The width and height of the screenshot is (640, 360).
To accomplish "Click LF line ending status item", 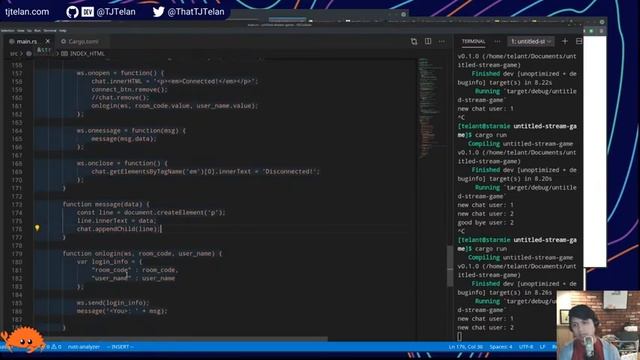I will (x=542, y=347).
